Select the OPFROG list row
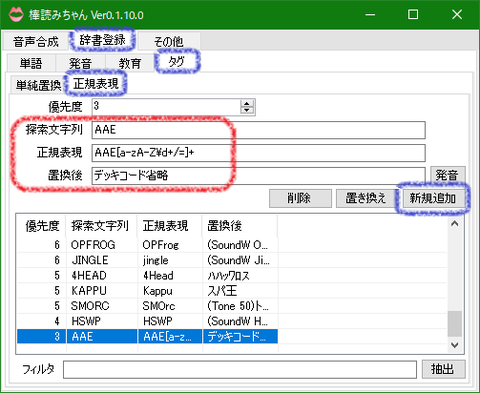Image resolution: width=480 pixels, height=393 pixels. (147, 245)
